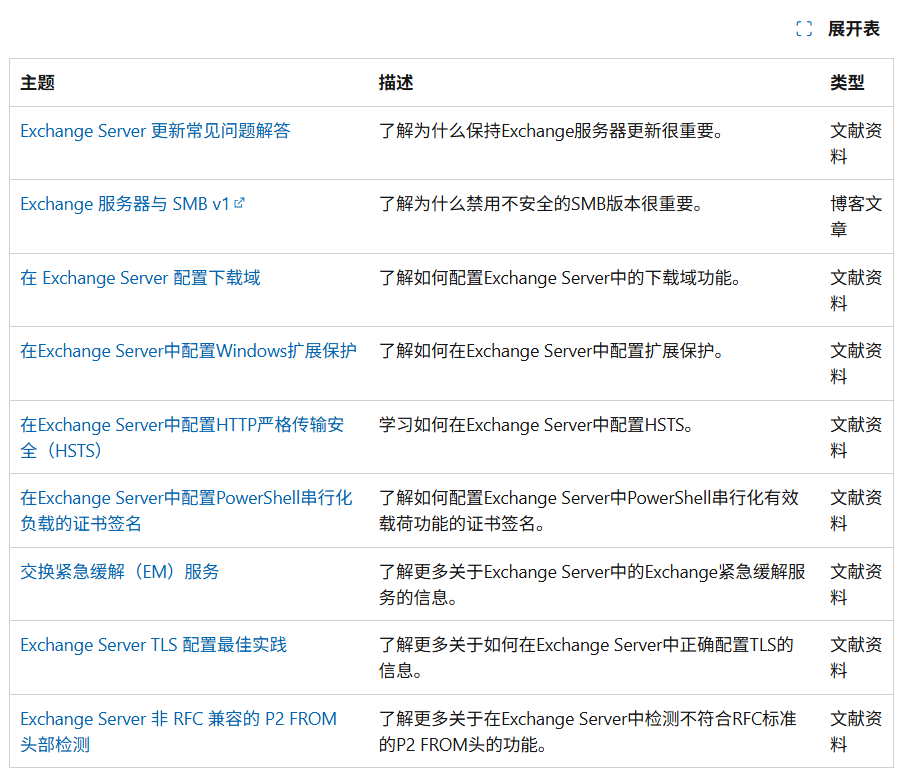Screen dimensions: 907x780
Task: Click the 类型 column header
Action: point(849,84)
